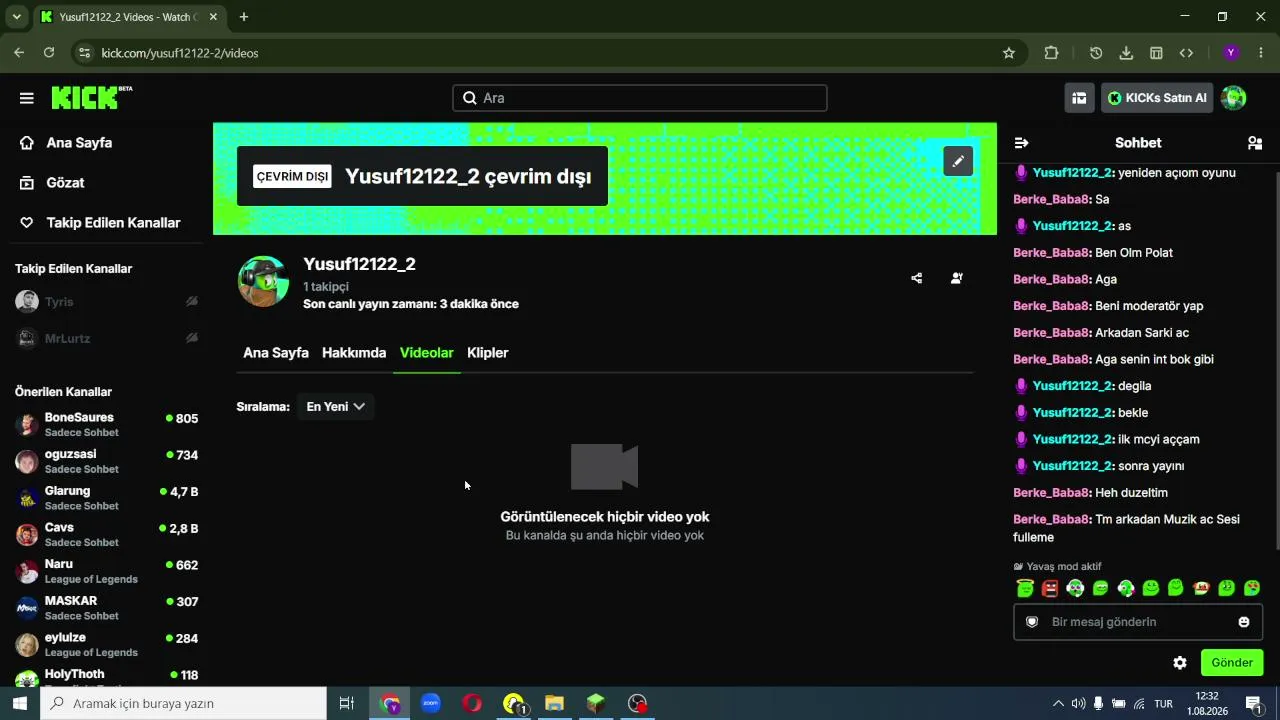Open a new browser tab
The width and height of the screenshot is (1280, 720).
(x=243, y=17)
